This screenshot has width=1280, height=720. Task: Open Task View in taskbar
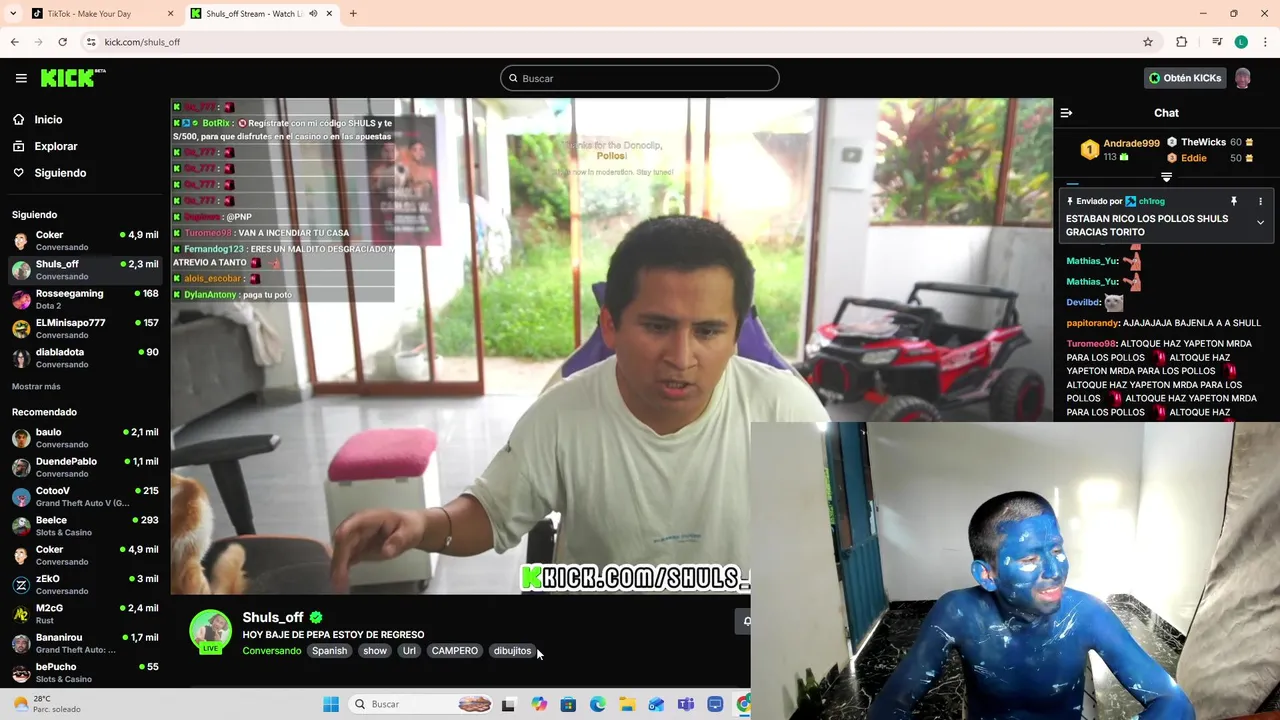pyautogui.click(x=508, y=704)
